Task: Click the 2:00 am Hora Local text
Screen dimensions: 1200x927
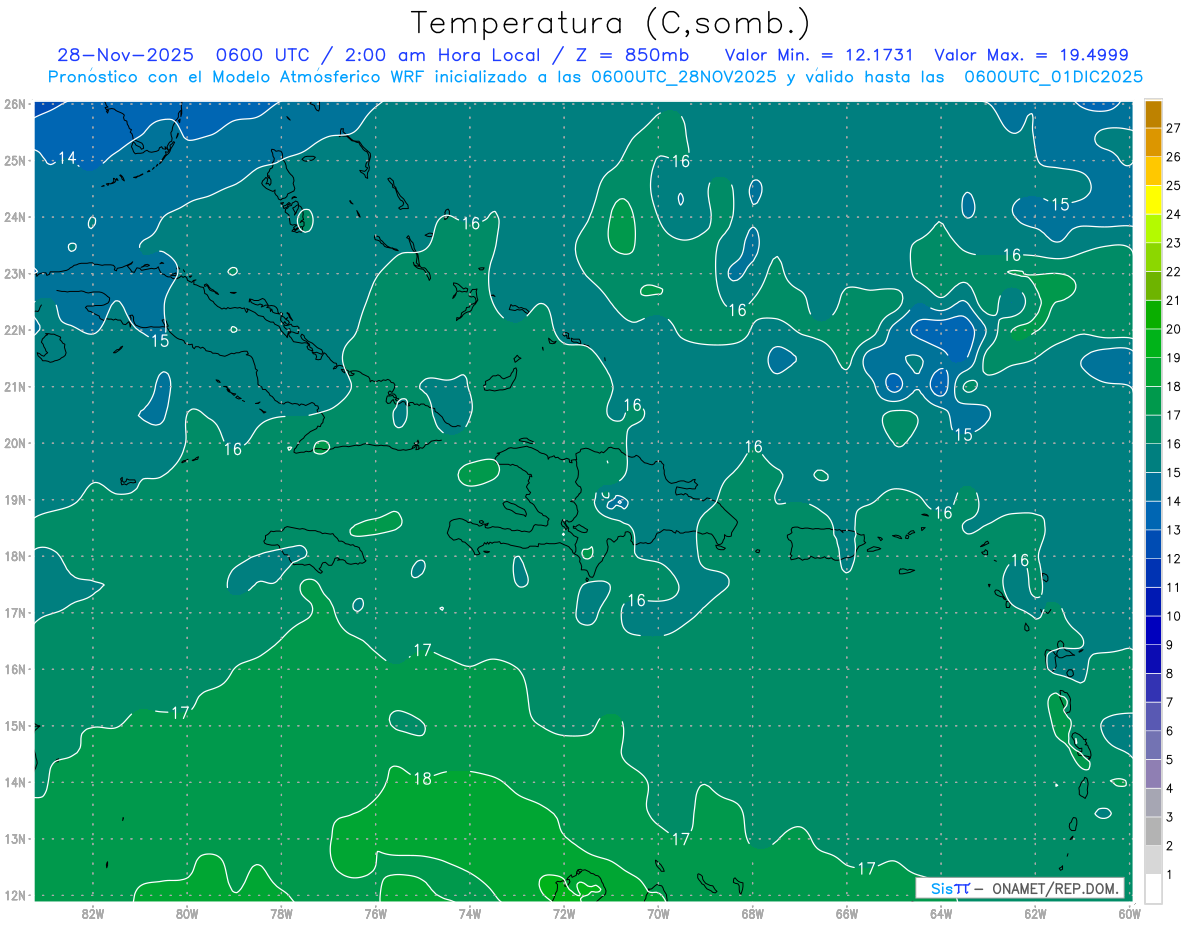Action: click(440, 55)
